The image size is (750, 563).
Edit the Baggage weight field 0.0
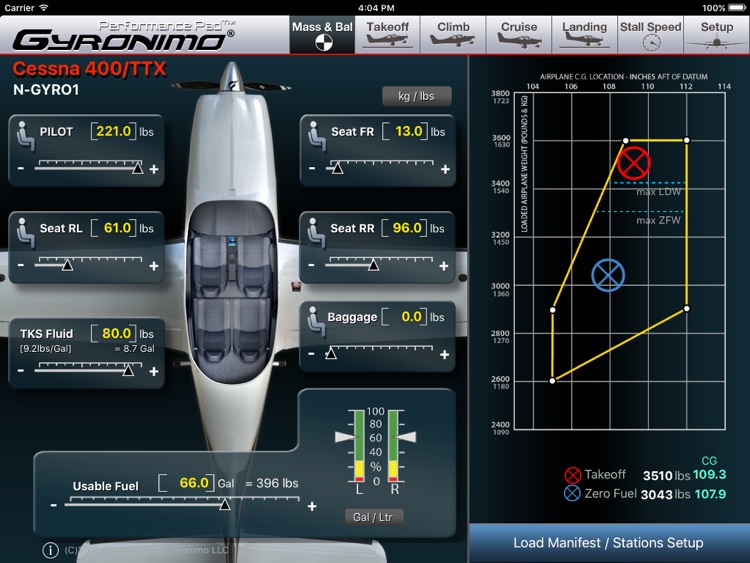coord(404,317)
